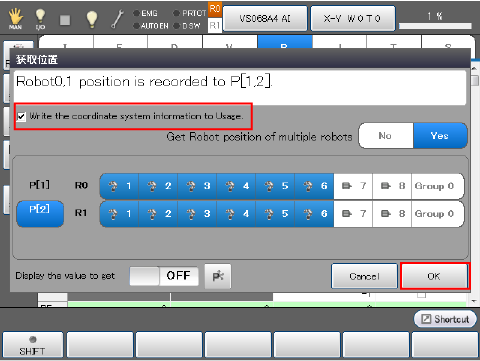Toggle R1 joint 6 axis button
Image resolution: width=480 pixels, height=361 pixels.
(x=314, y=213)
